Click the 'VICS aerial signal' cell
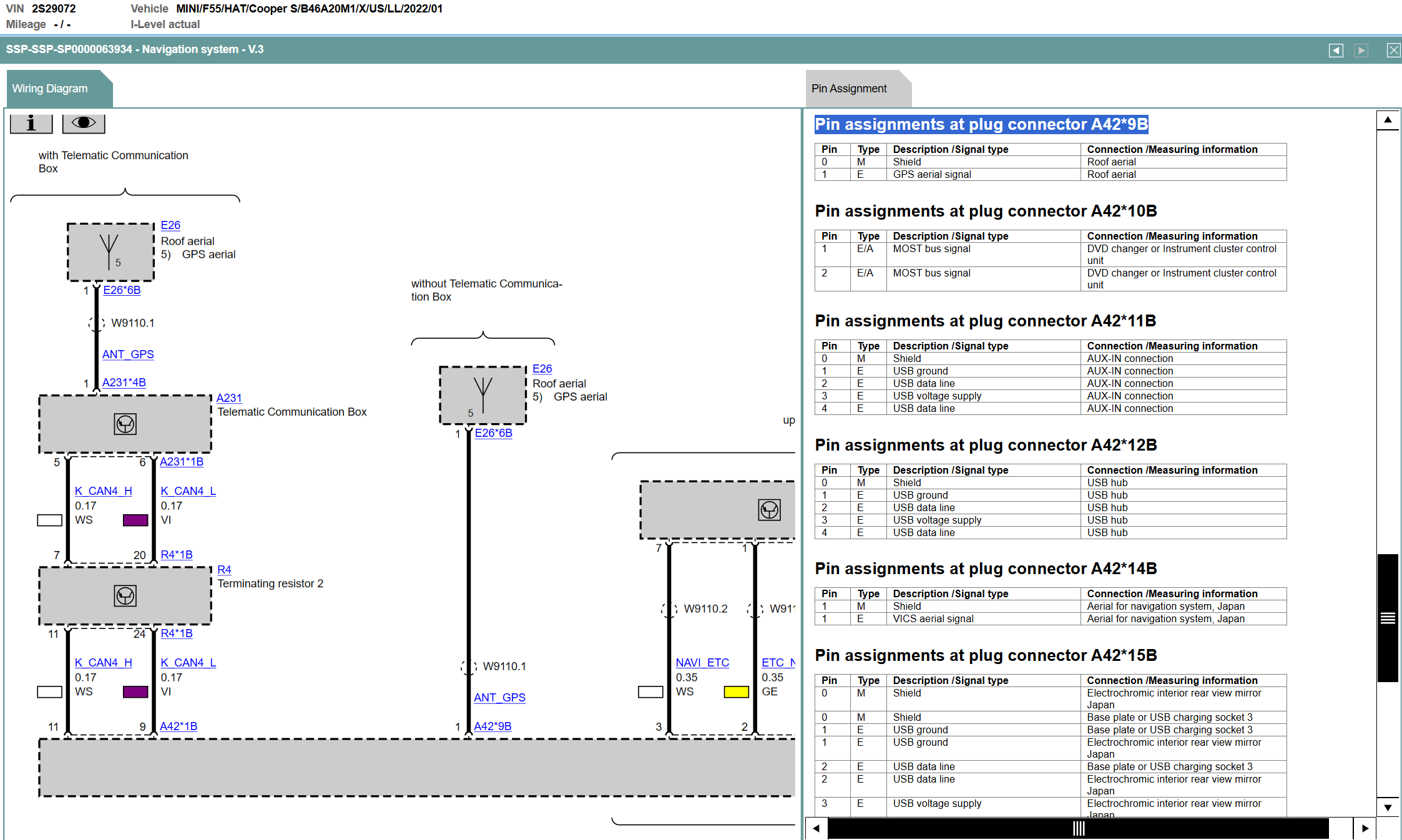This screenshot has height=840, width=1402. point(983,619)
